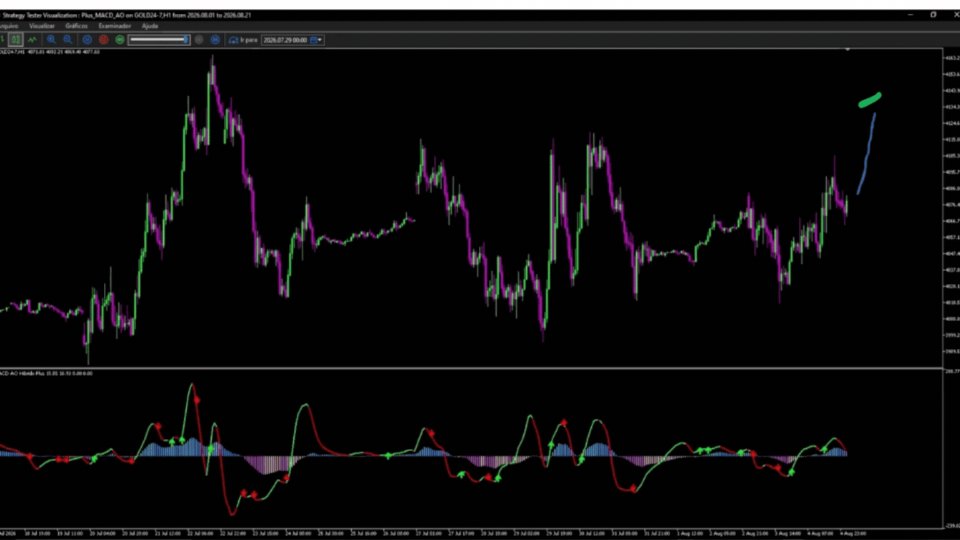
Task: Click the gray pause/play button after slider
Action: [x=199, y=40]
